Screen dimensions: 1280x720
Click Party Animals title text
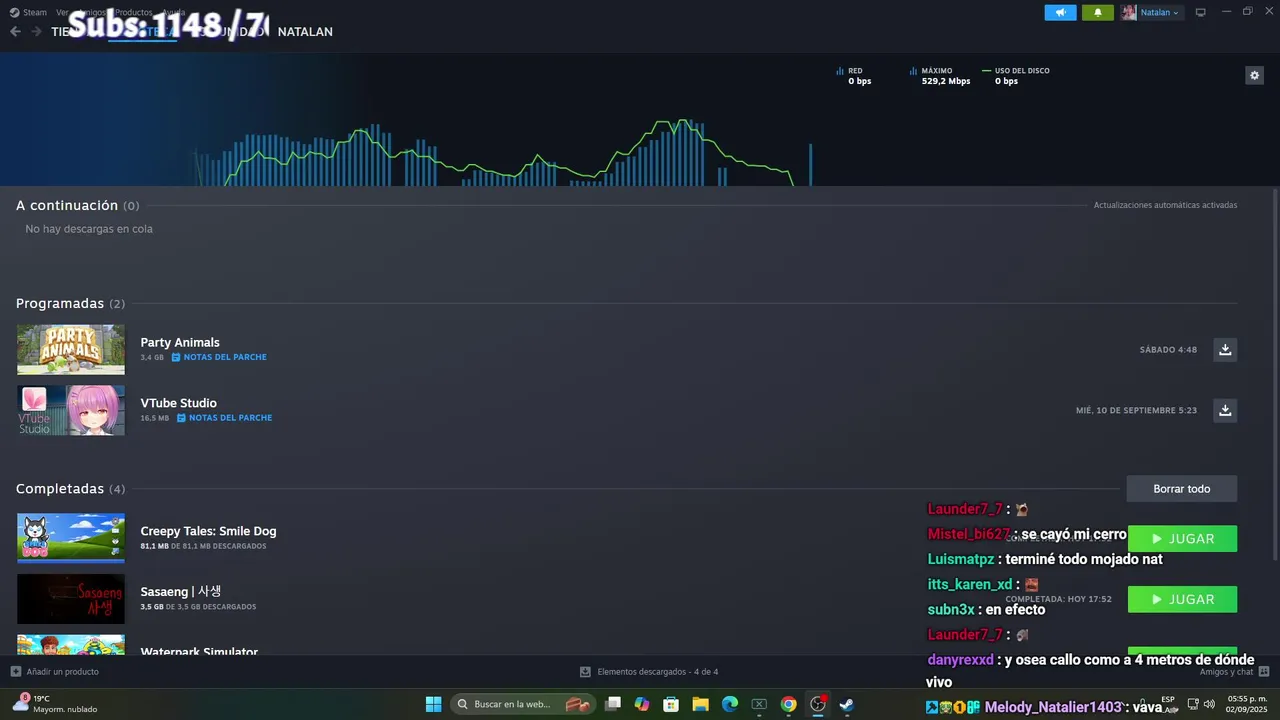(180, 342)
